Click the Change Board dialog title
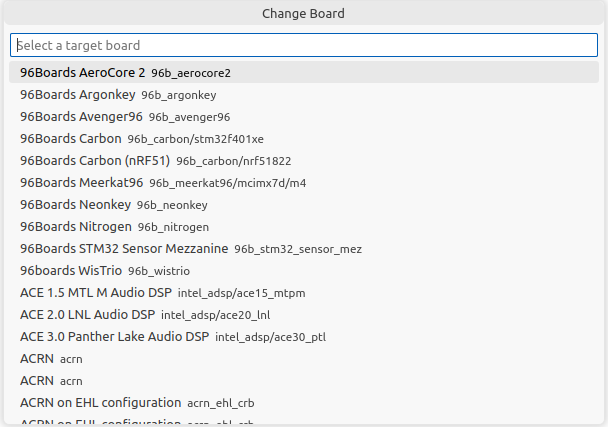This screenshot has height=427, width=608. 304,14
